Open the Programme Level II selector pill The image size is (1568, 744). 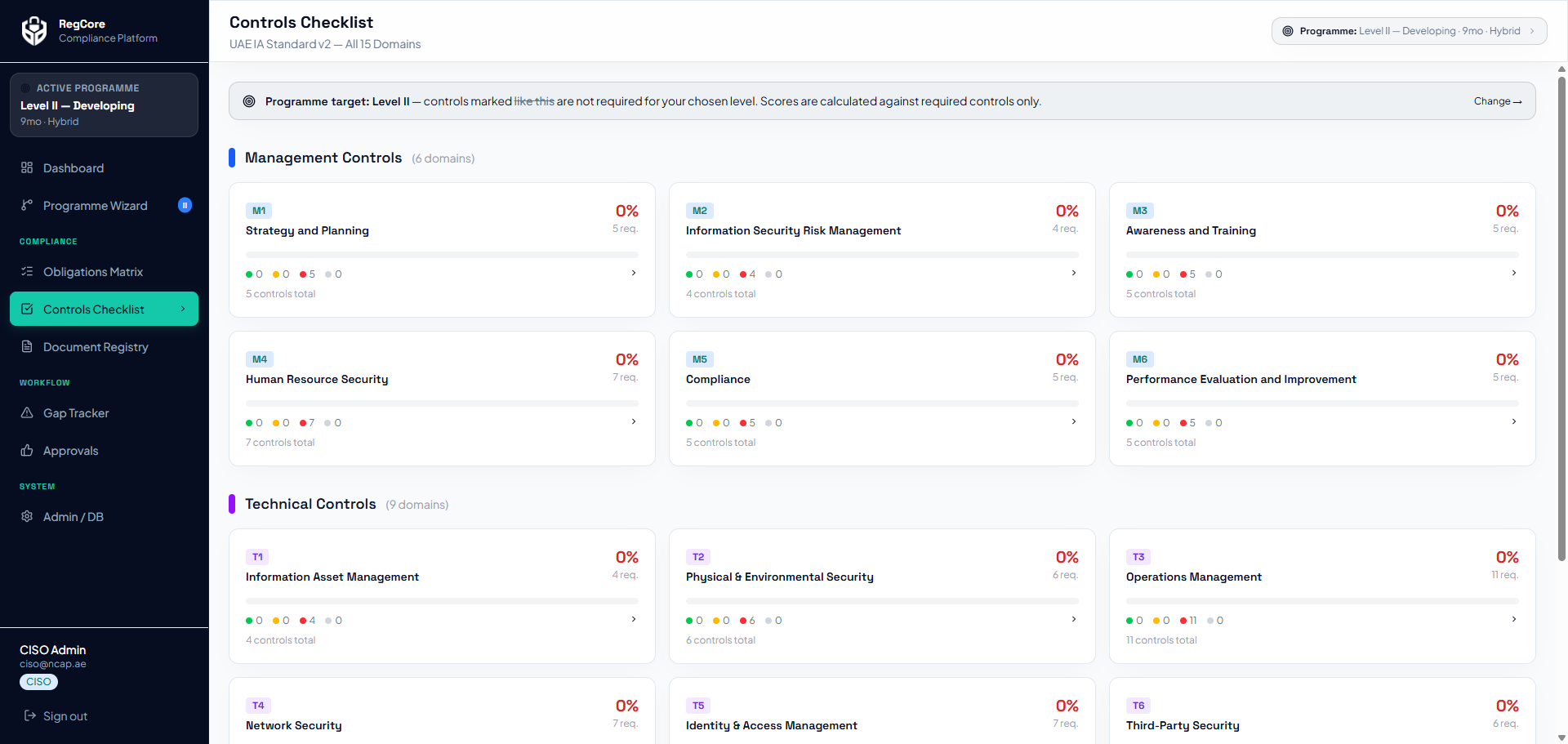pos(1409,31)
